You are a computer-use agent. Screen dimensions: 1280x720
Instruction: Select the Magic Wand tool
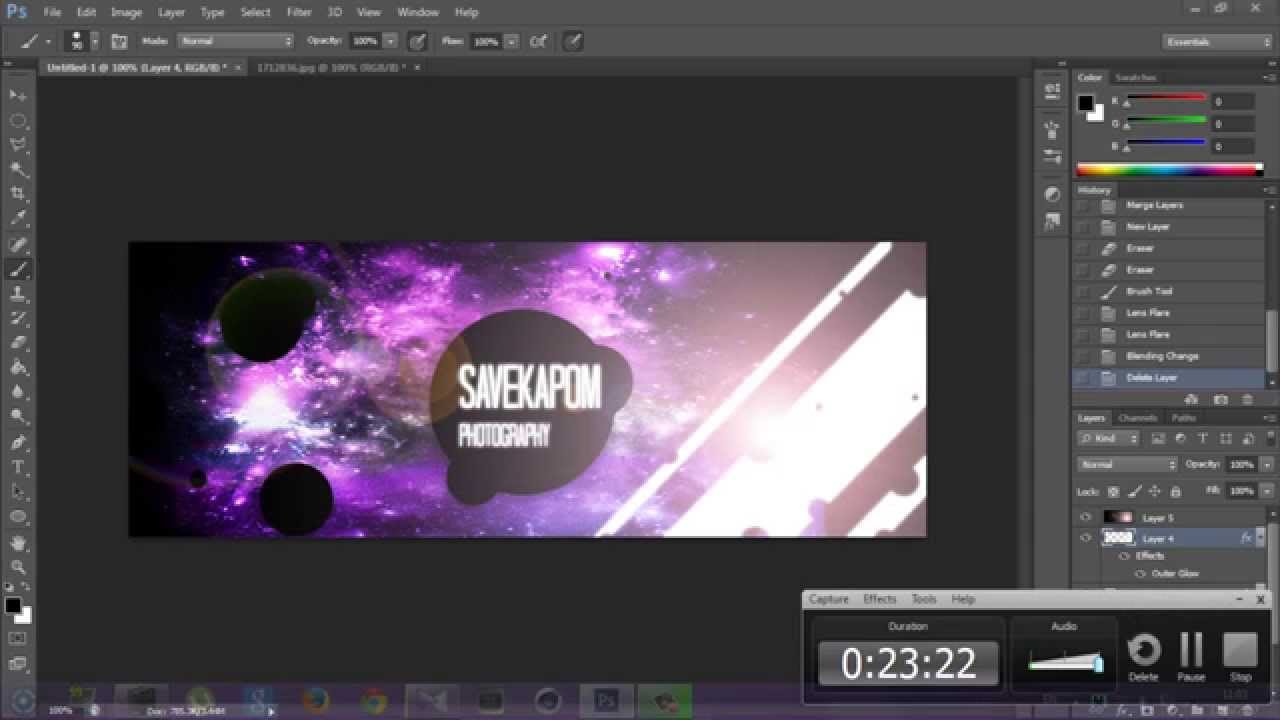point(18,170)
